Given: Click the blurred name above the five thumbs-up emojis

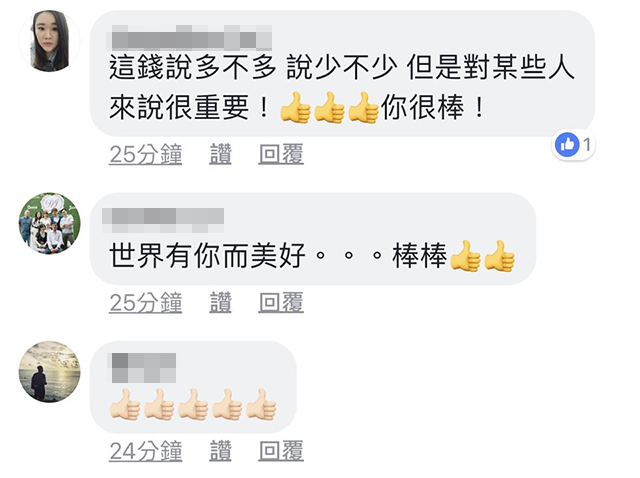Looking at the screenshot, I should 142,368.
